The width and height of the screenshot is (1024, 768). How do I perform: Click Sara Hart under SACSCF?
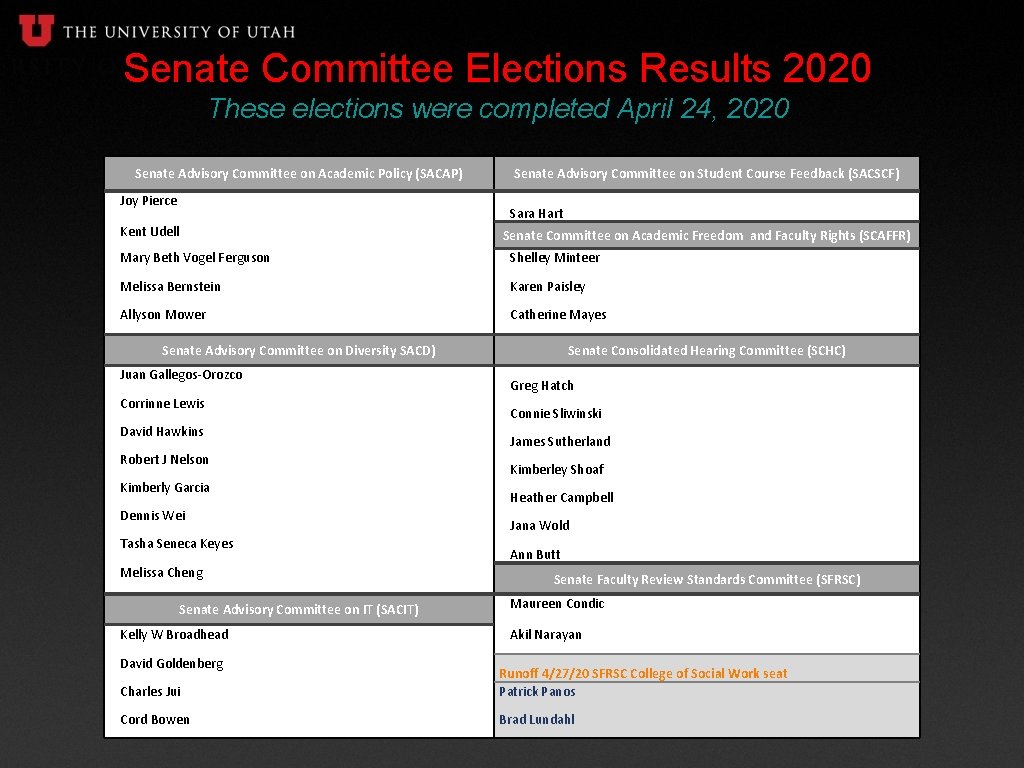click(x=536, y=214)
